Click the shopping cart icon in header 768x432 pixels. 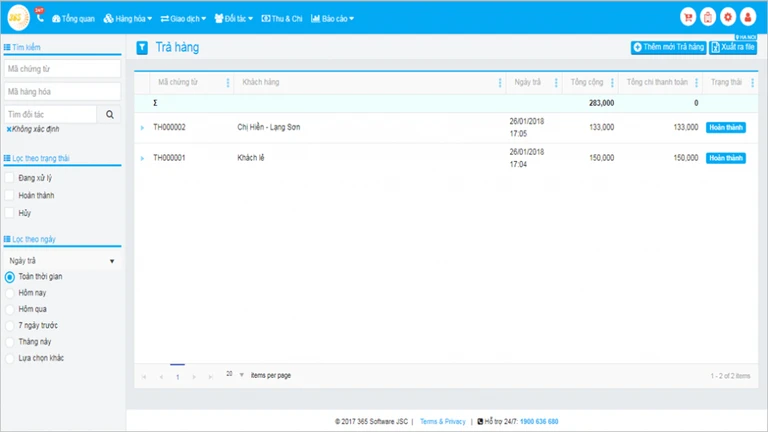click(688, 18)
